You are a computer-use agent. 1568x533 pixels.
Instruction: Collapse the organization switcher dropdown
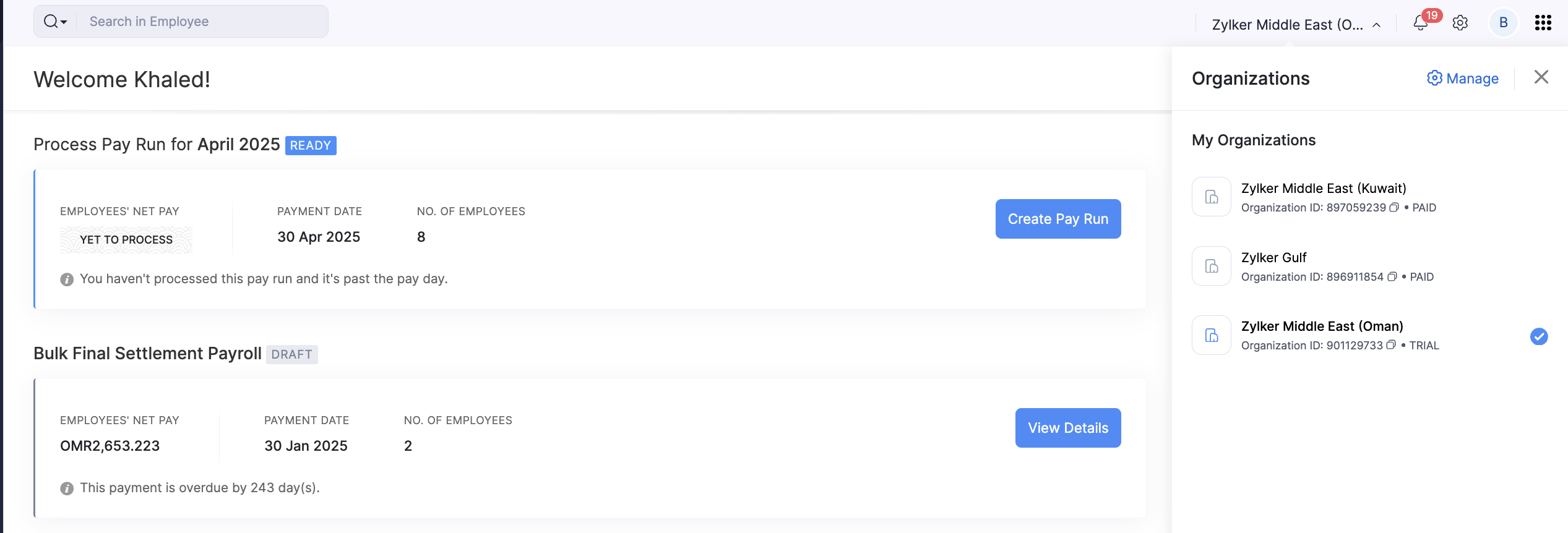(x=1376, y=25)
